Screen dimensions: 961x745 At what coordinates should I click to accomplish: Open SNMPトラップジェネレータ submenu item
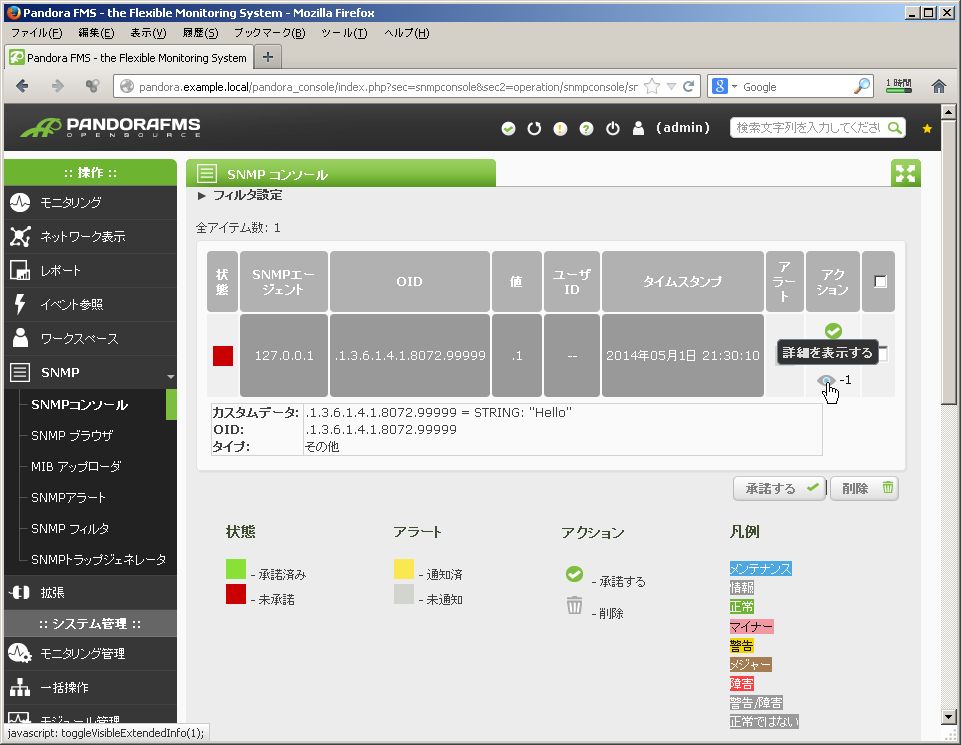click(99, 559)
